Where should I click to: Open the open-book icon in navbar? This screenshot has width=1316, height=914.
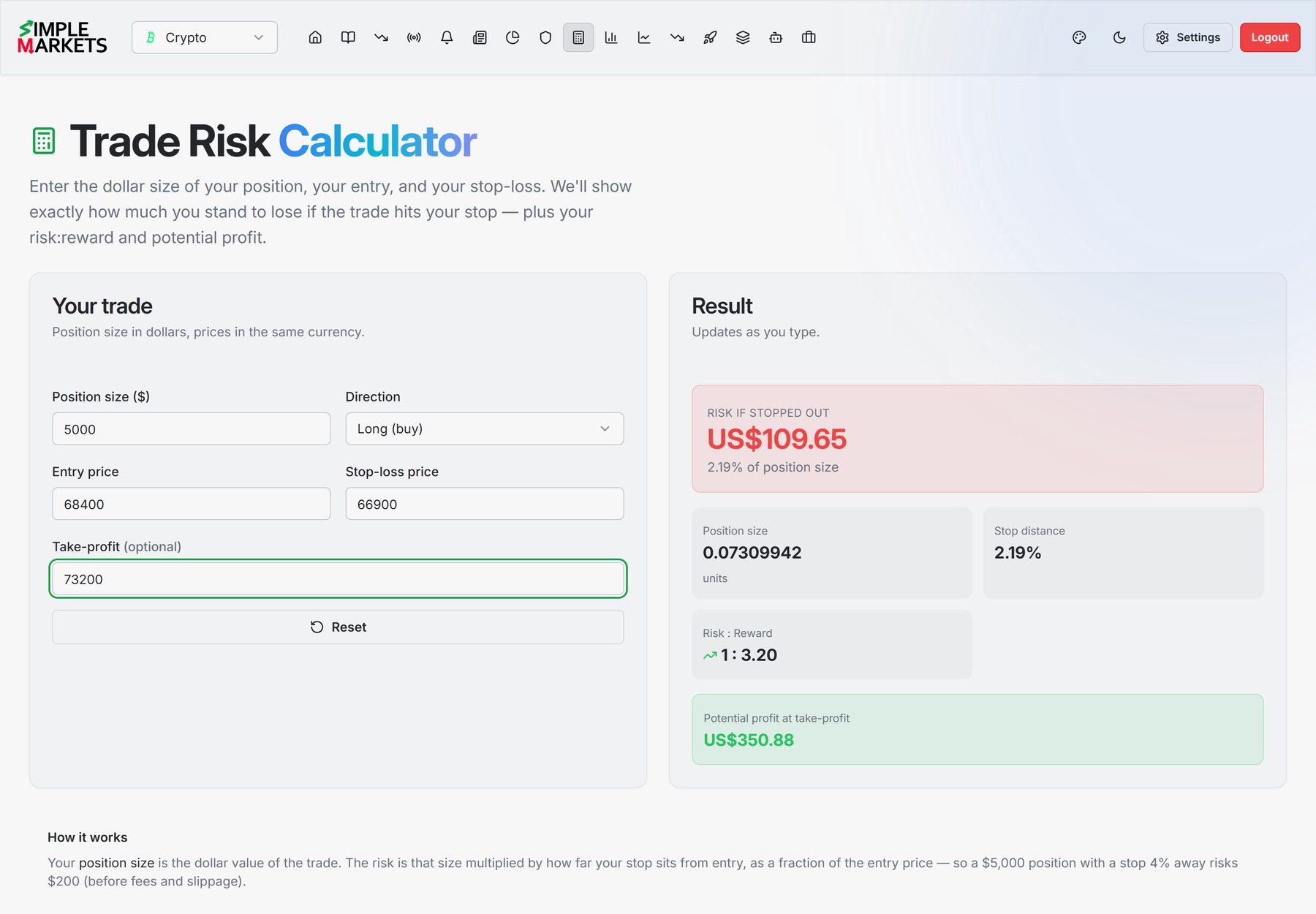coord(348,37)
